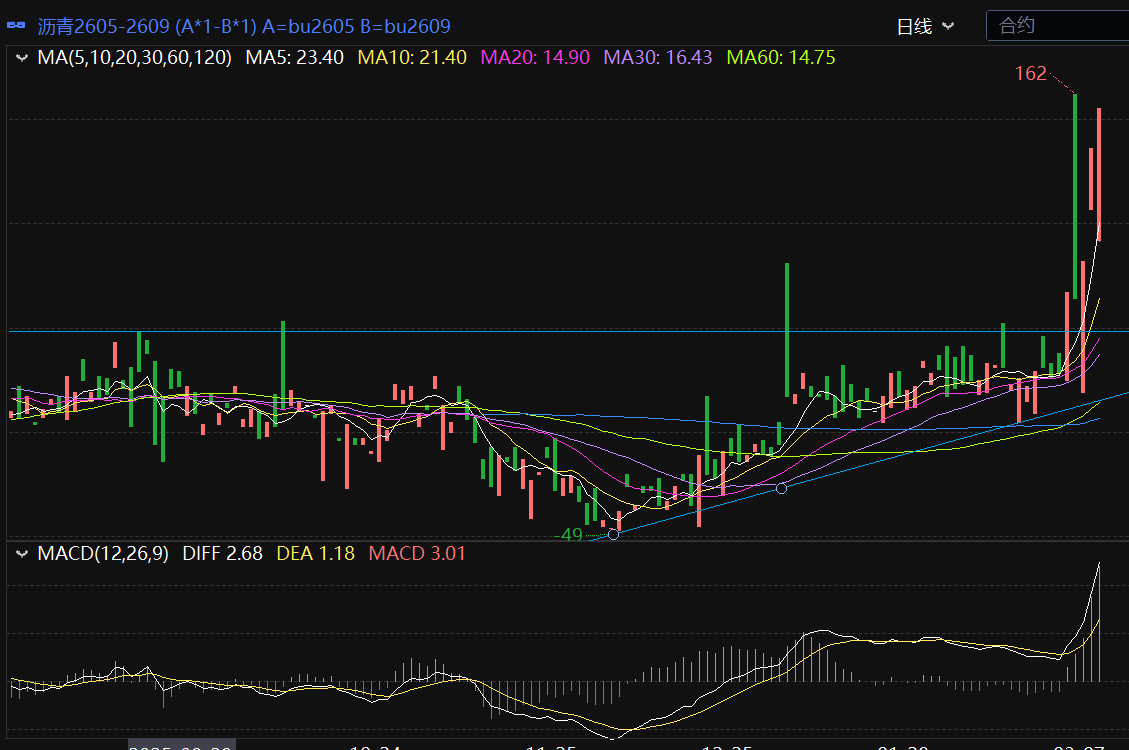Click the -49 low price marker

click(x=568, y=535)
